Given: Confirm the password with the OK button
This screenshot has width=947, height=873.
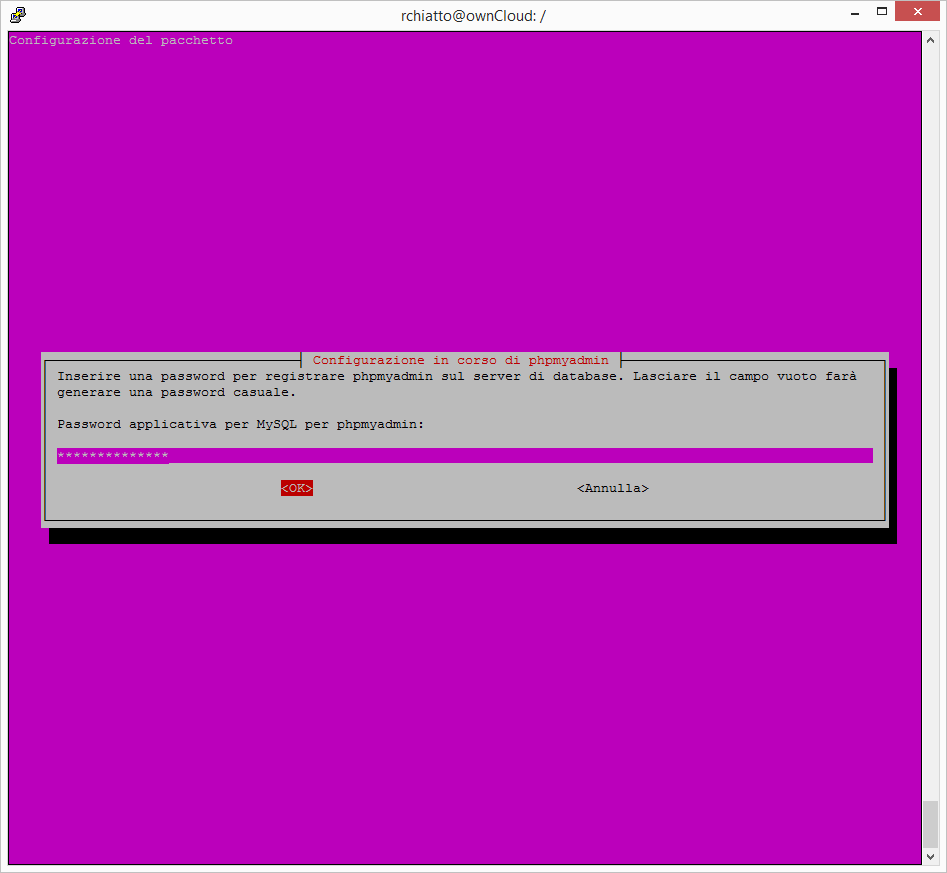Looking at the screenshot, I should point(297,488).
